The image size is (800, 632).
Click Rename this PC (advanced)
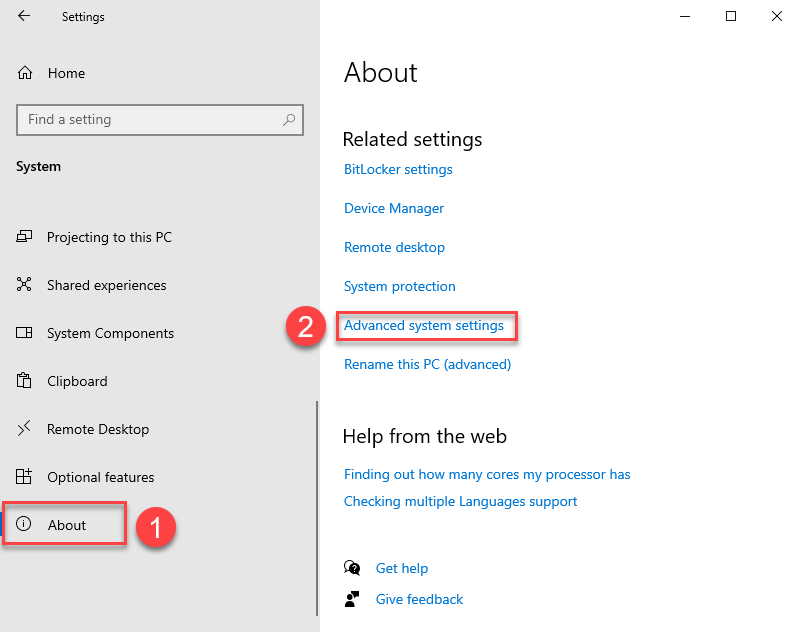(x=427, y=364)
